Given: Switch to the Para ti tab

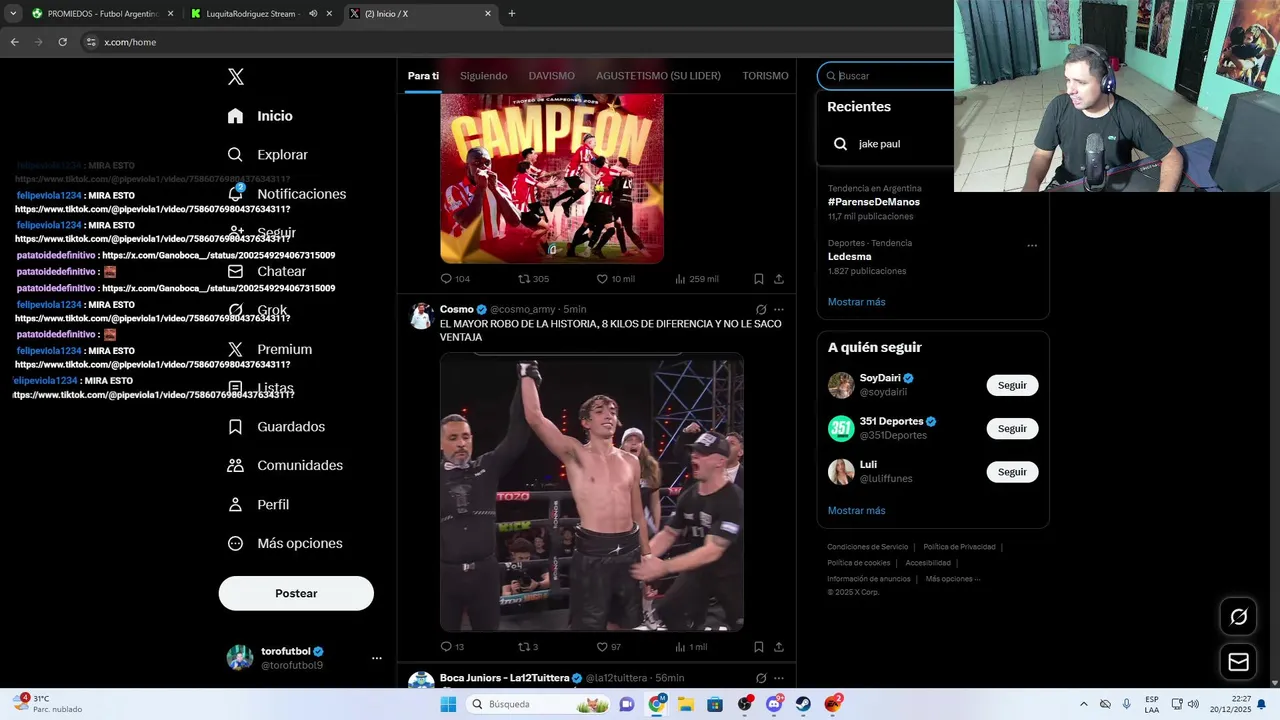Looking at the screenshot, I should click(x=423, y=76).
